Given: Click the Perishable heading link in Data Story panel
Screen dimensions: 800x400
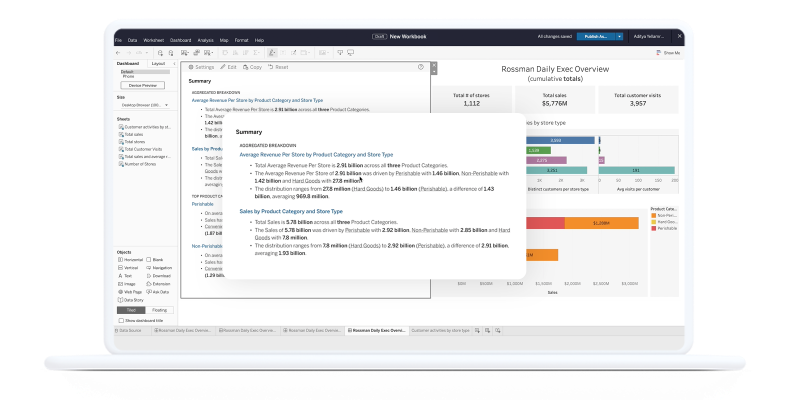Looking at the screenshot, I should click(x=203, y=204).
